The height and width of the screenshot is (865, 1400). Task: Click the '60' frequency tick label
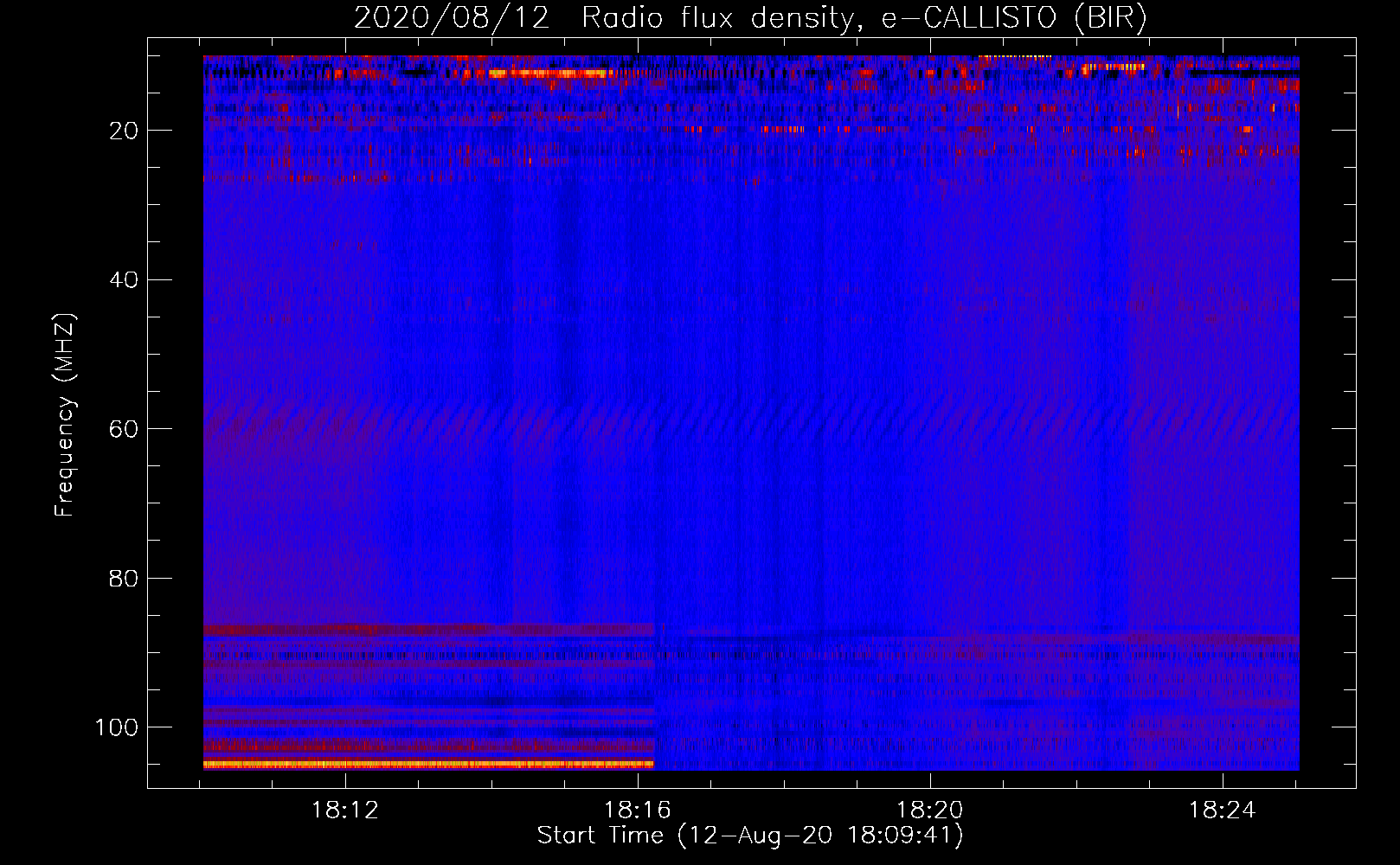125,430
